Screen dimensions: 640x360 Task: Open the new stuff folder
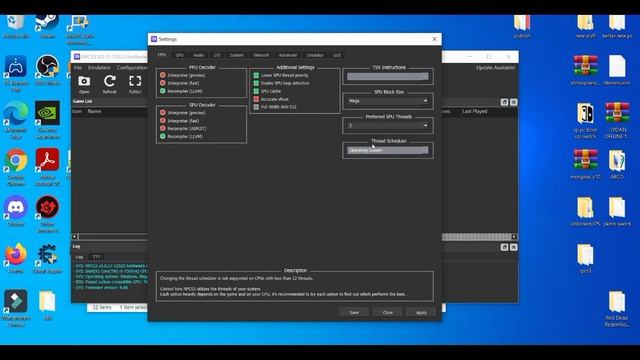click(x=585, y=27)
